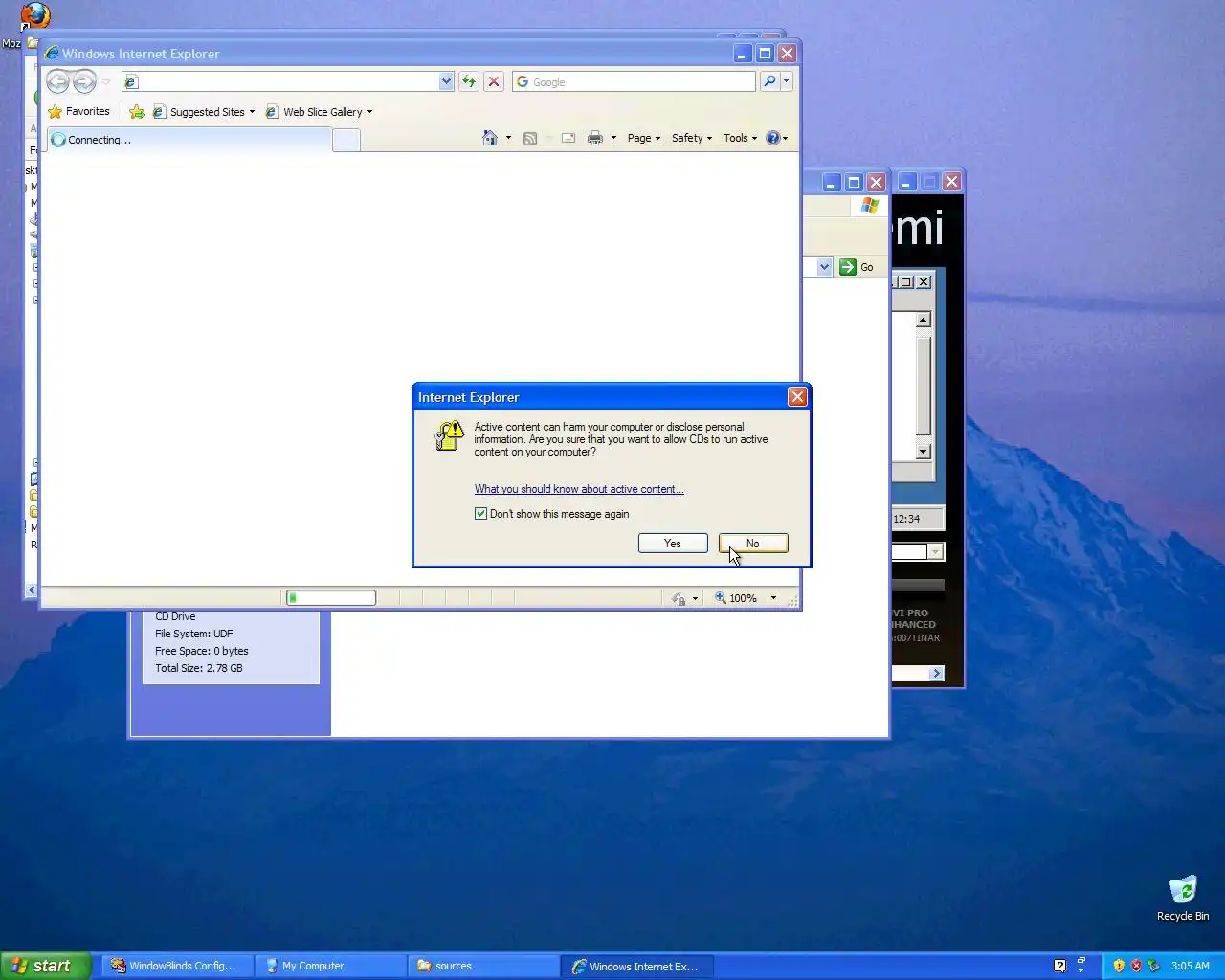Screen dimensions: 1225x980
Task: Switch to My Computer taskbar button
Action: (x=331, y=966)
